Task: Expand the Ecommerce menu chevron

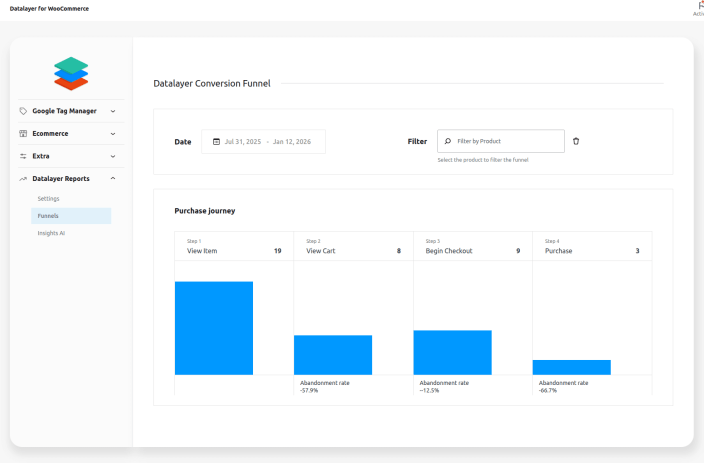Action: (x=112, y=133)
